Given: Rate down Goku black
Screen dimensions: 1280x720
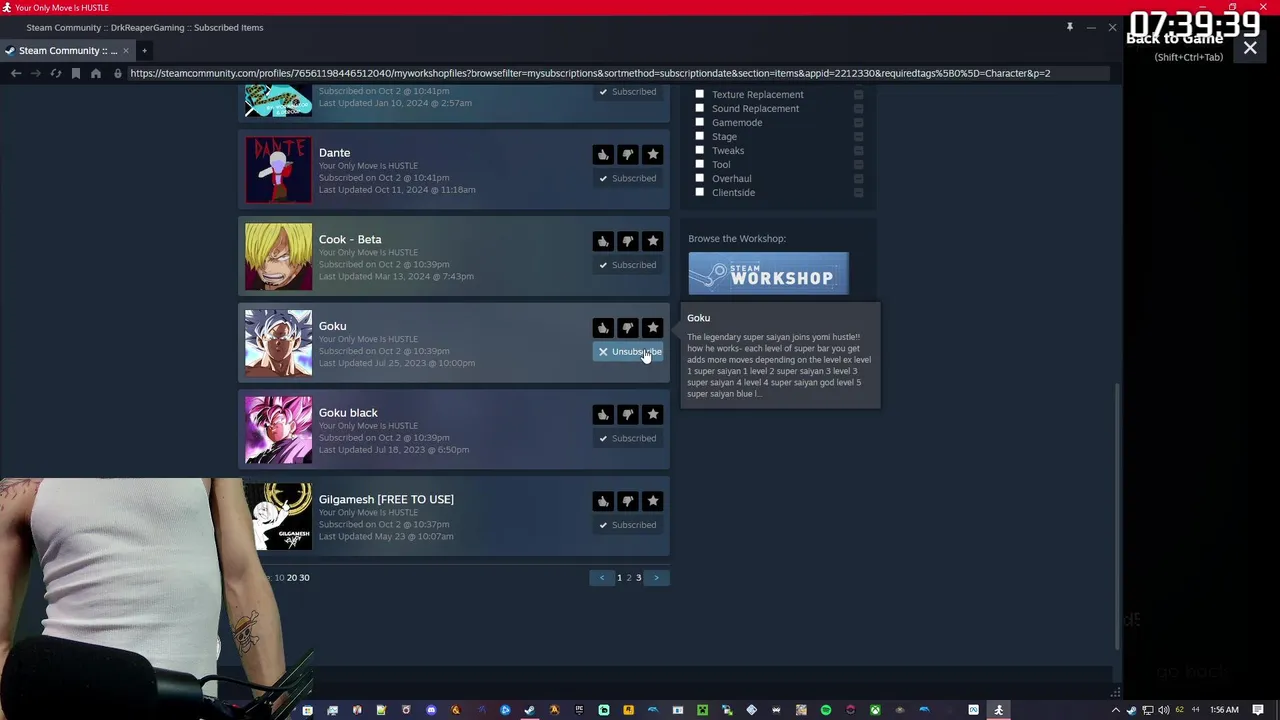Looking at the screenshot, I should (x=628, y=414).
